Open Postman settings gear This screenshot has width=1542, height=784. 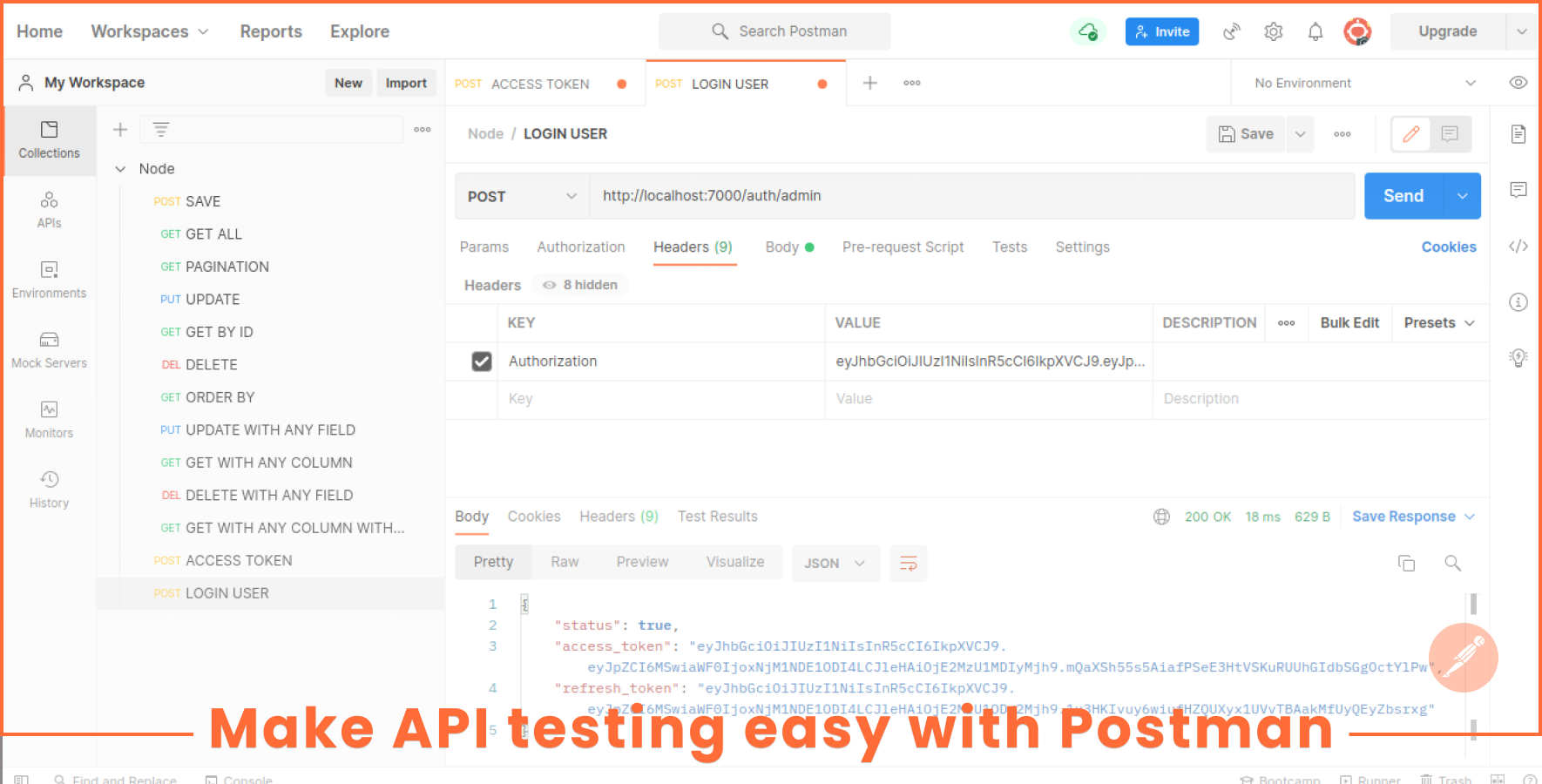(1274, 31)
